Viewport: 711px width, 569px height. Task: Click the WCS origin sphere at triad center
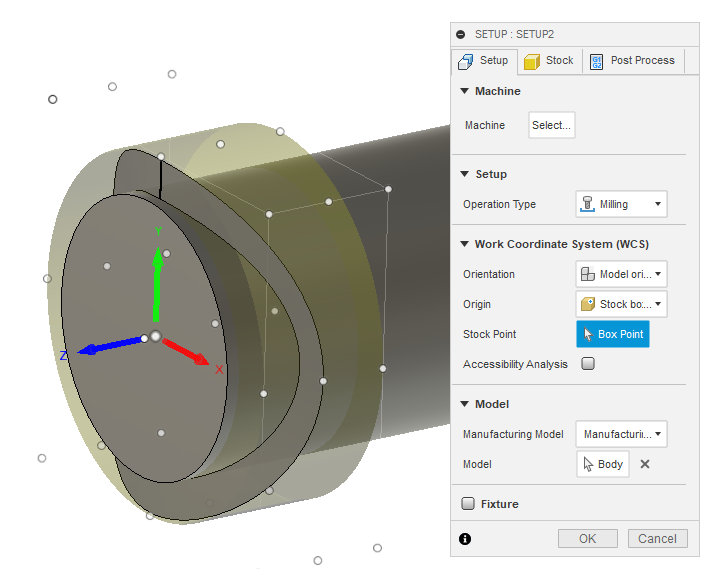[x=156, y=336]
